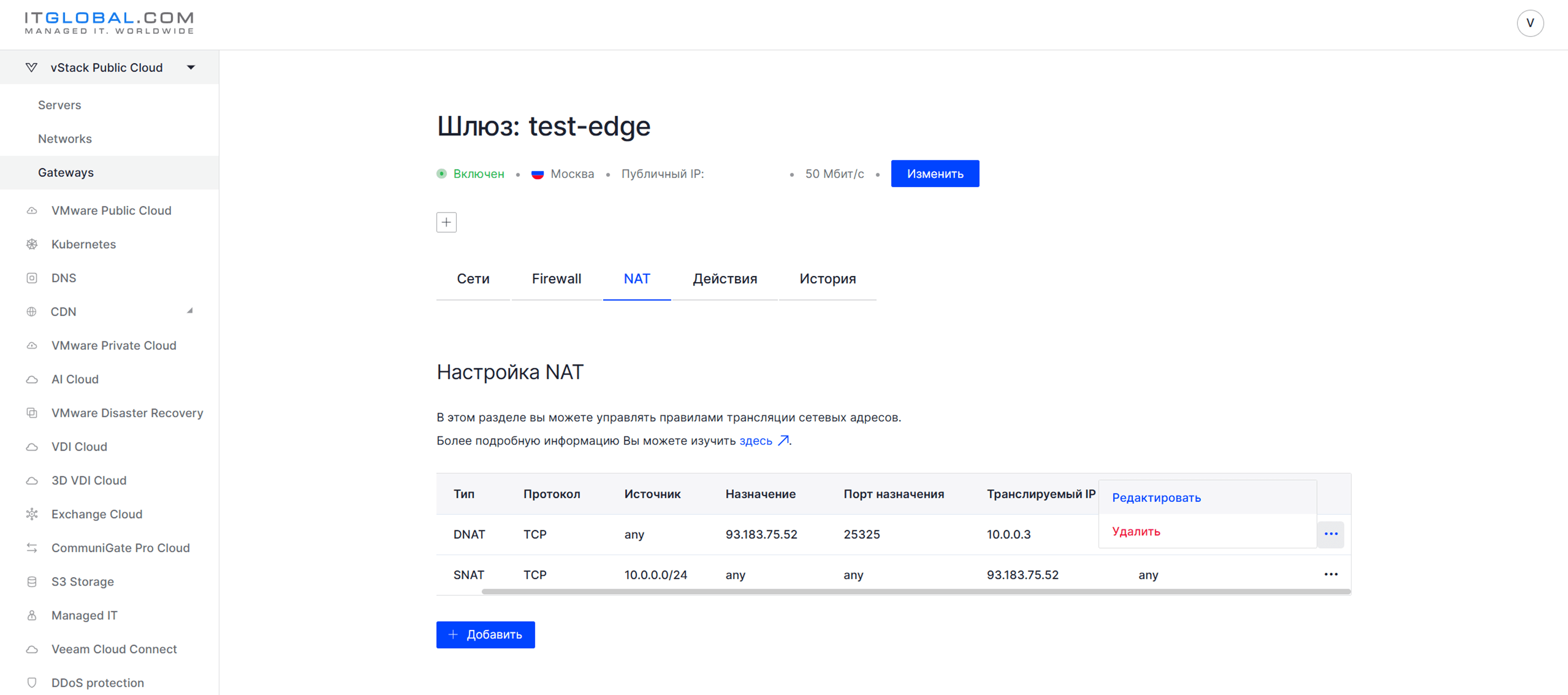
Task: Click the Добавить button
Action: click(x=485, y=635)
